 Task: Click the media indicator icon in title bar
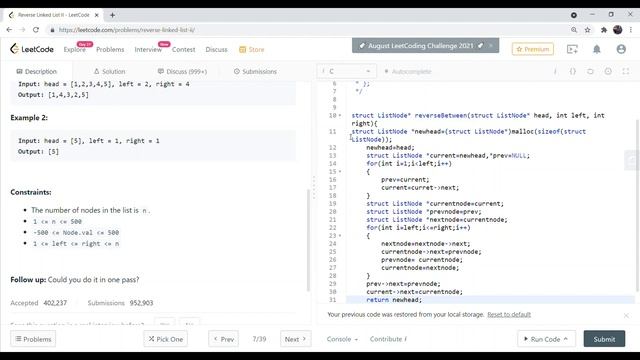pyautogui.click(x=573, y=15)
